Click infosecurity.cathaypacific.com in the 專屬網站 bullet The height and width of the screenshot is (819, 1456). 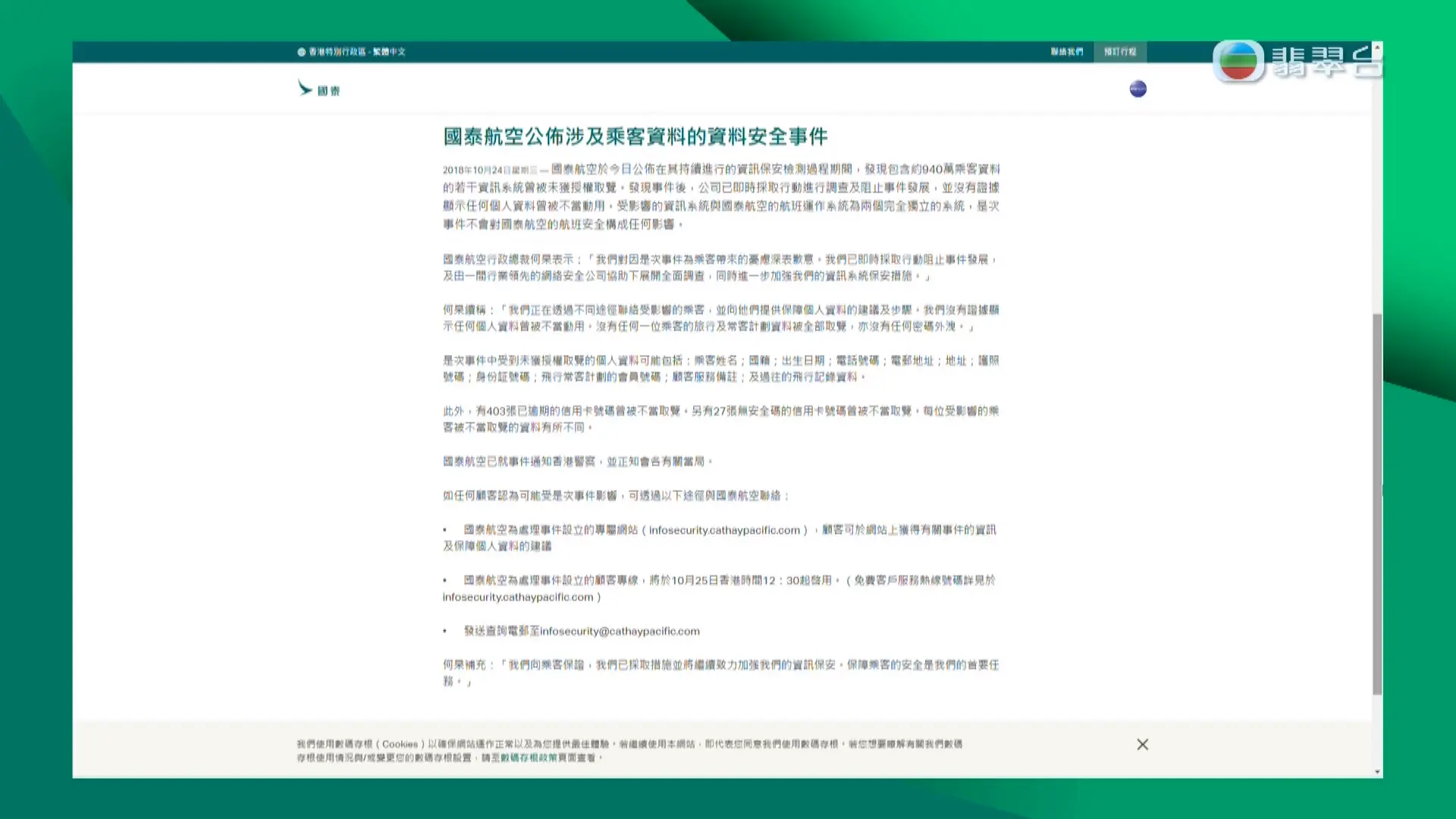[724, 530]
